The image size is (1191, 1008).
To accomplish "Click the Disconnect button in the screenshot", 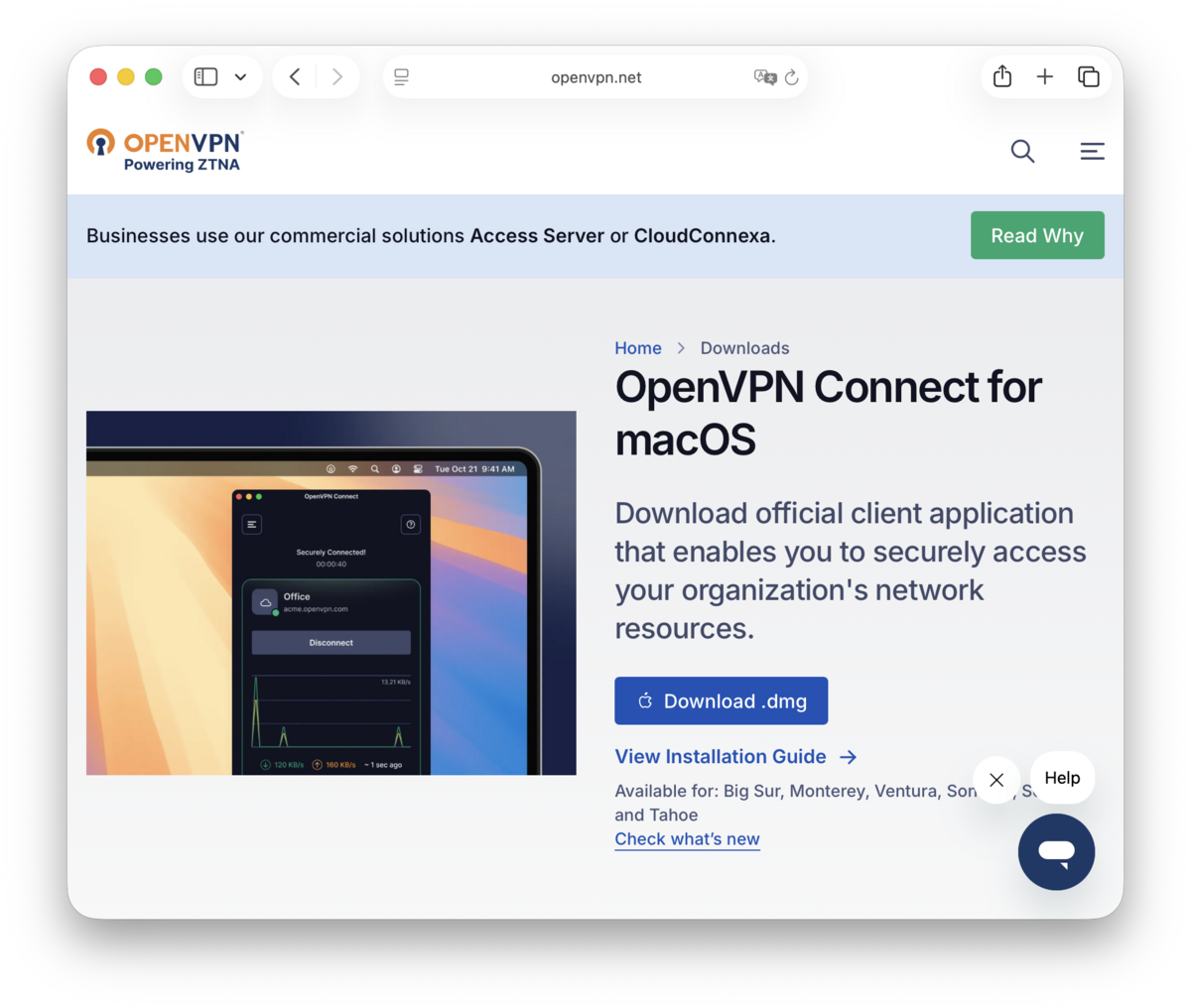I will coord(331,643).
